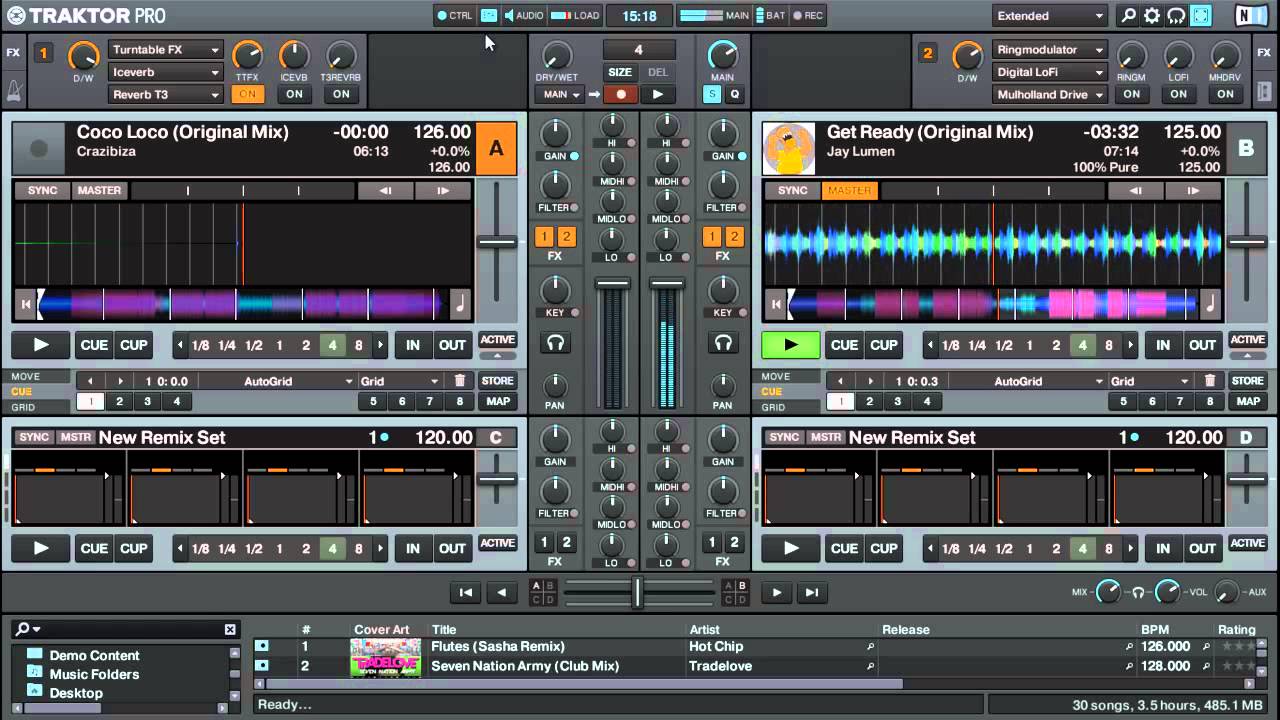Play Remix Deck D
The image size is (1280, 720).
pos(790,548)
